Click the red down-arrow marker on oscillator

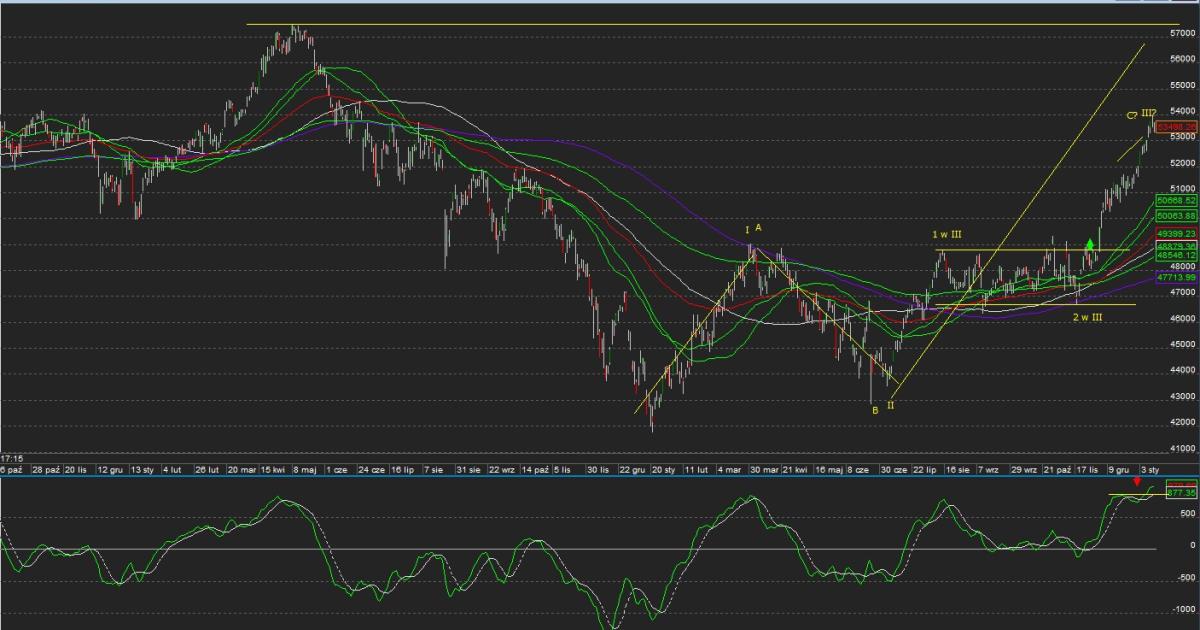point(1136,483)
